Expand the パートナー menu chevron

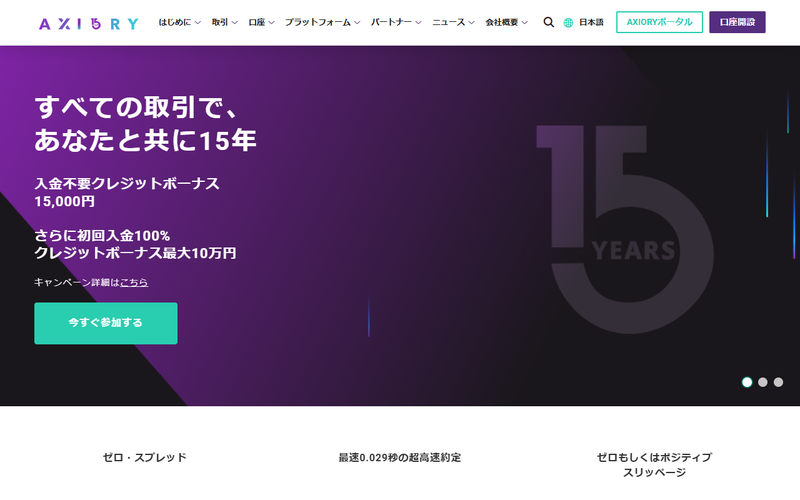(418, 22)
